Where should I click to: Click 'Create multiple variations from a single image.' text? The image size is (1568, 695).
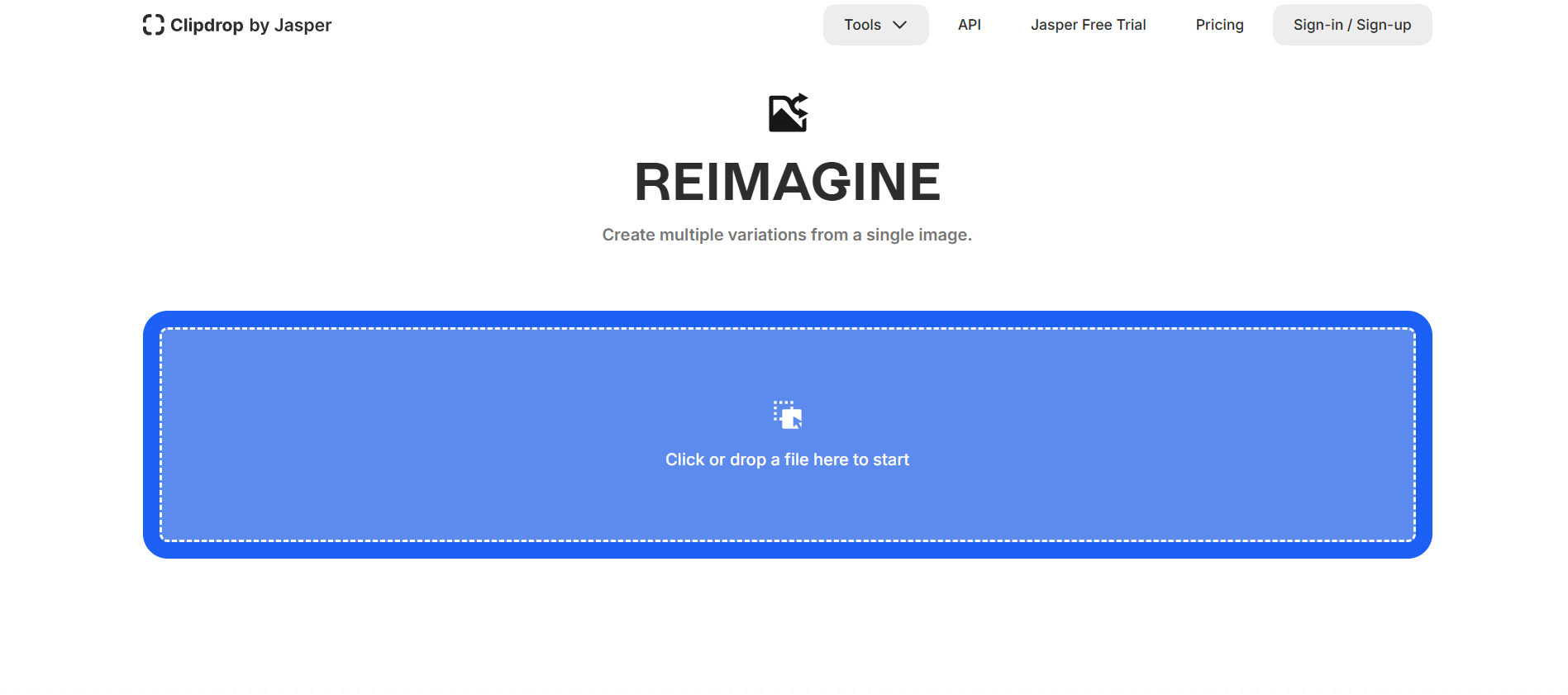tap(787, 235)
